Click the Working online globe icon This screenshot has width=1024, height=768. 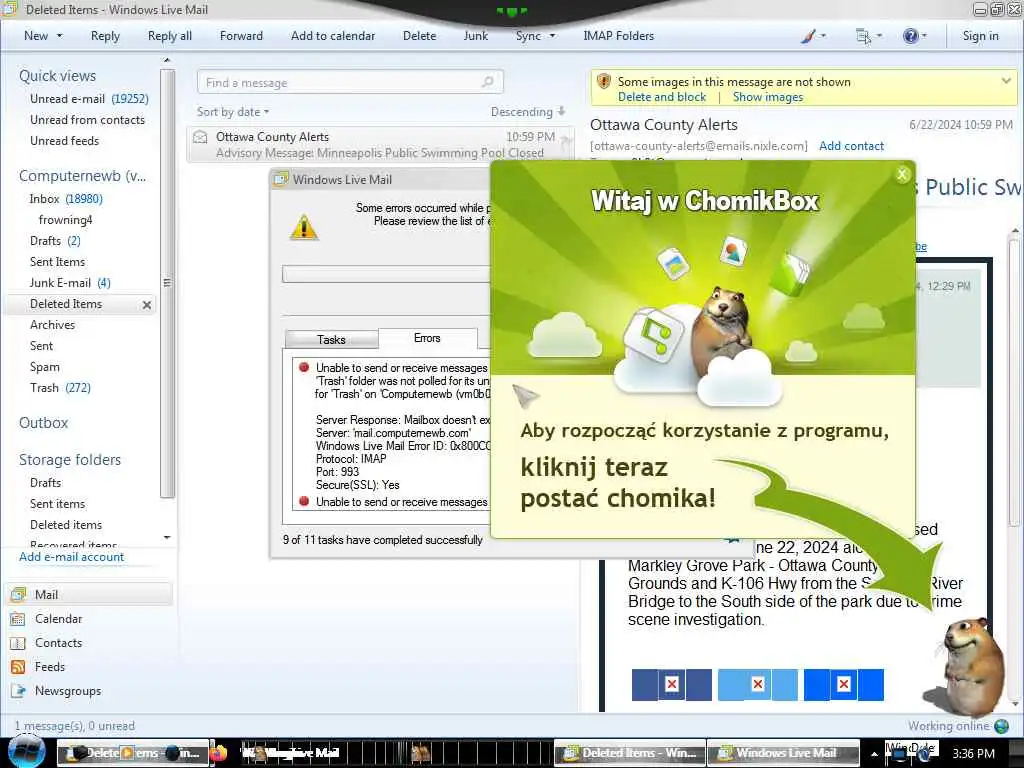[x=1001, y=726]
